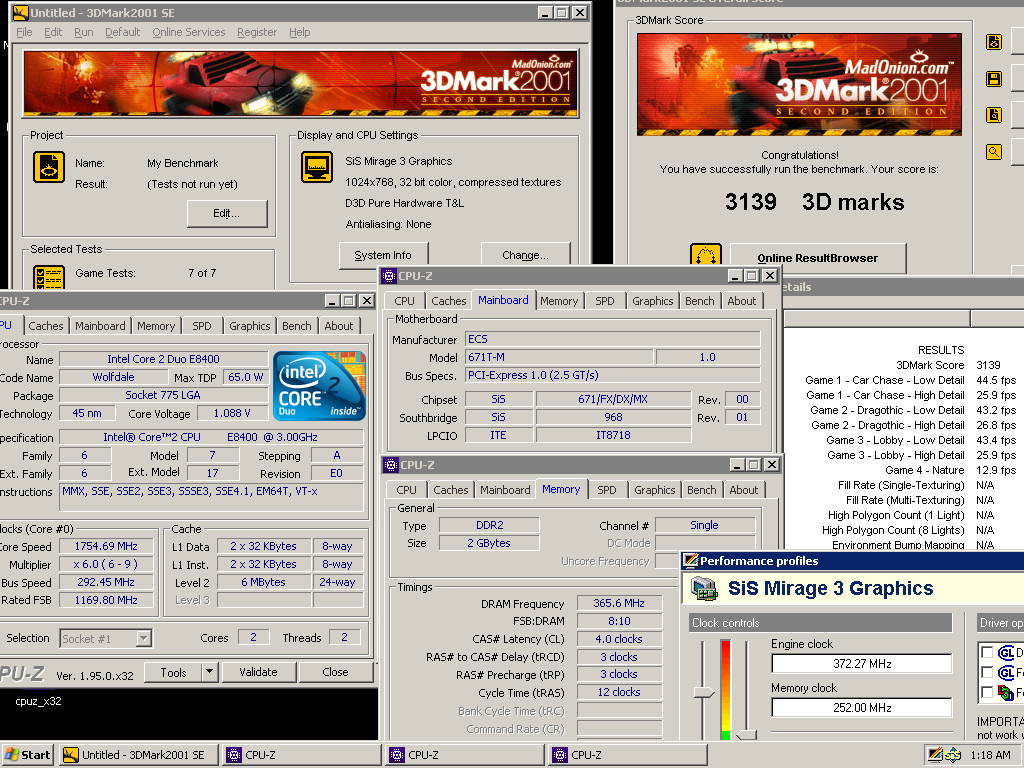Open the File menu in 3DMark2001
1024x768 pixels.
(24, 32)
